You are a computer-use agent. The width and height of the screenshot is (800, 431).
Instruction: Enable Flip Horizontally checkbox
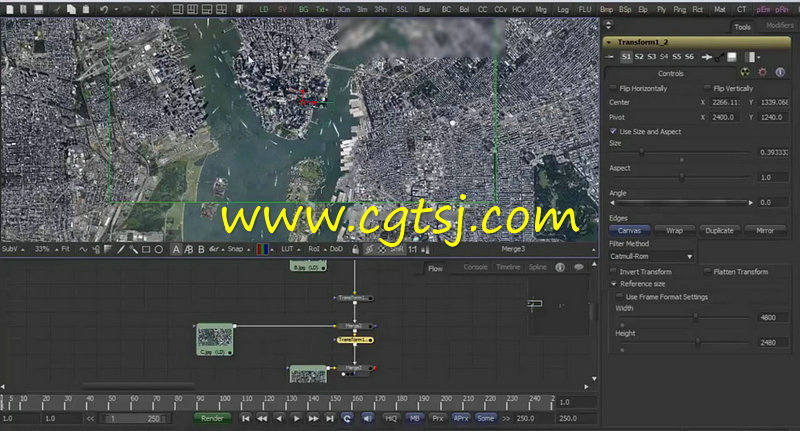613,88
